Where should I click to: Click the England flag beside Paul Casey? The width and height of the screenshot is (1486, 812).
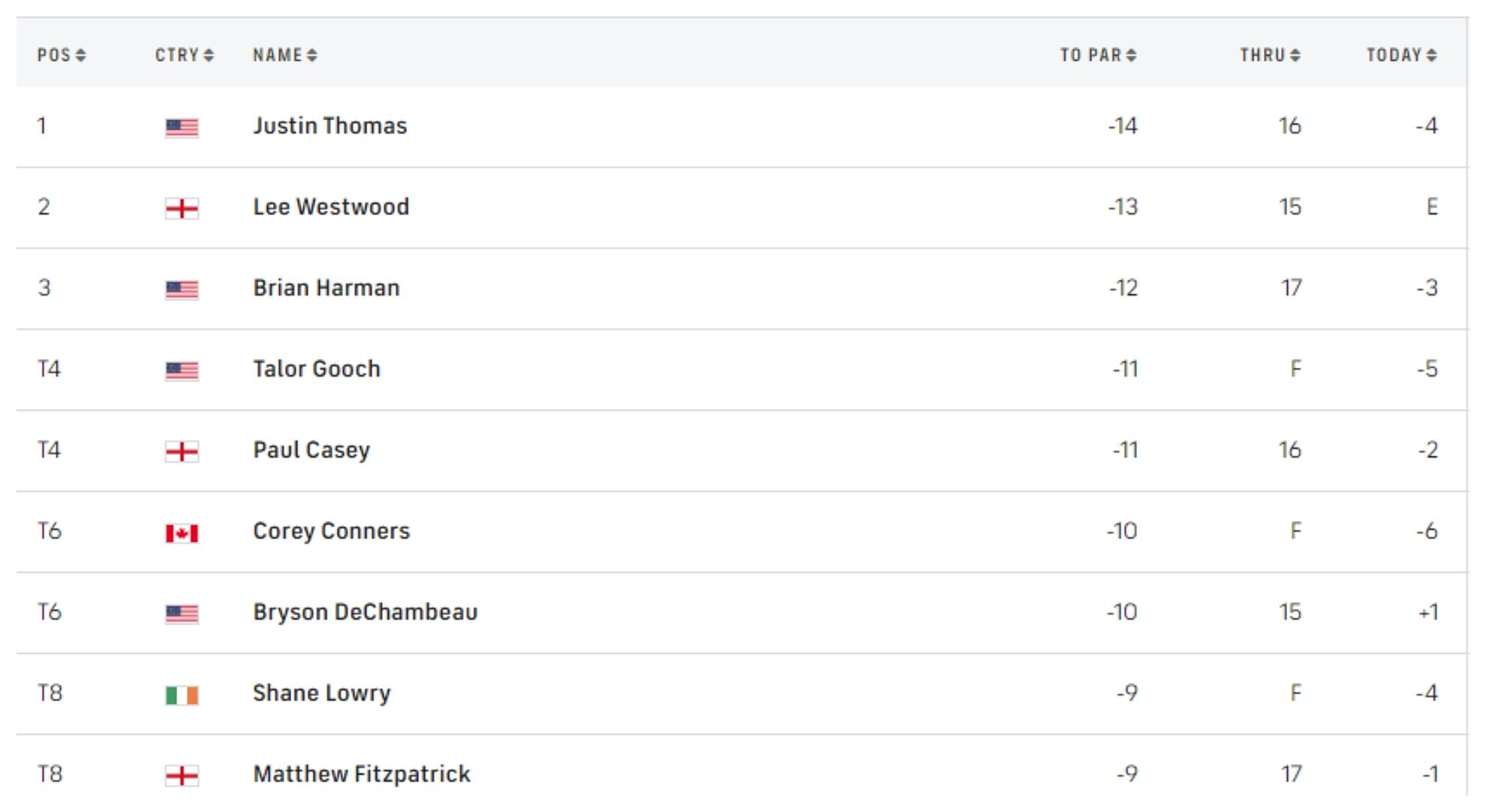[x=182, y=451]
